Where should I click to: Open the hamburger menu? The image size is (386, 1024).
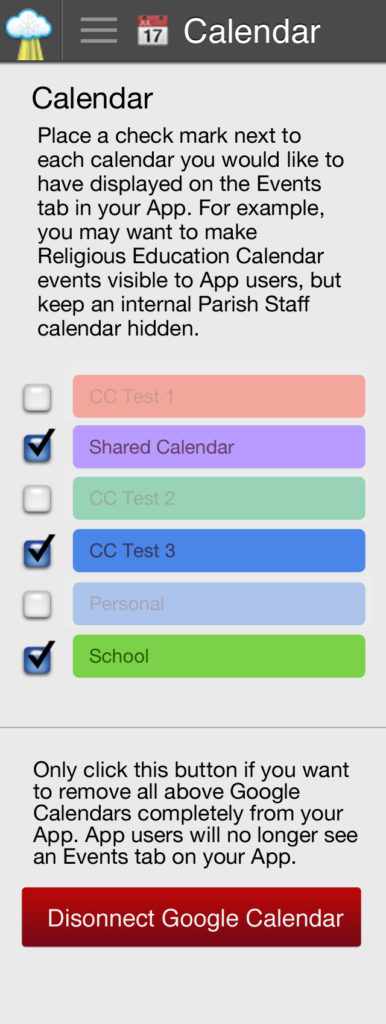coord(98,31)
